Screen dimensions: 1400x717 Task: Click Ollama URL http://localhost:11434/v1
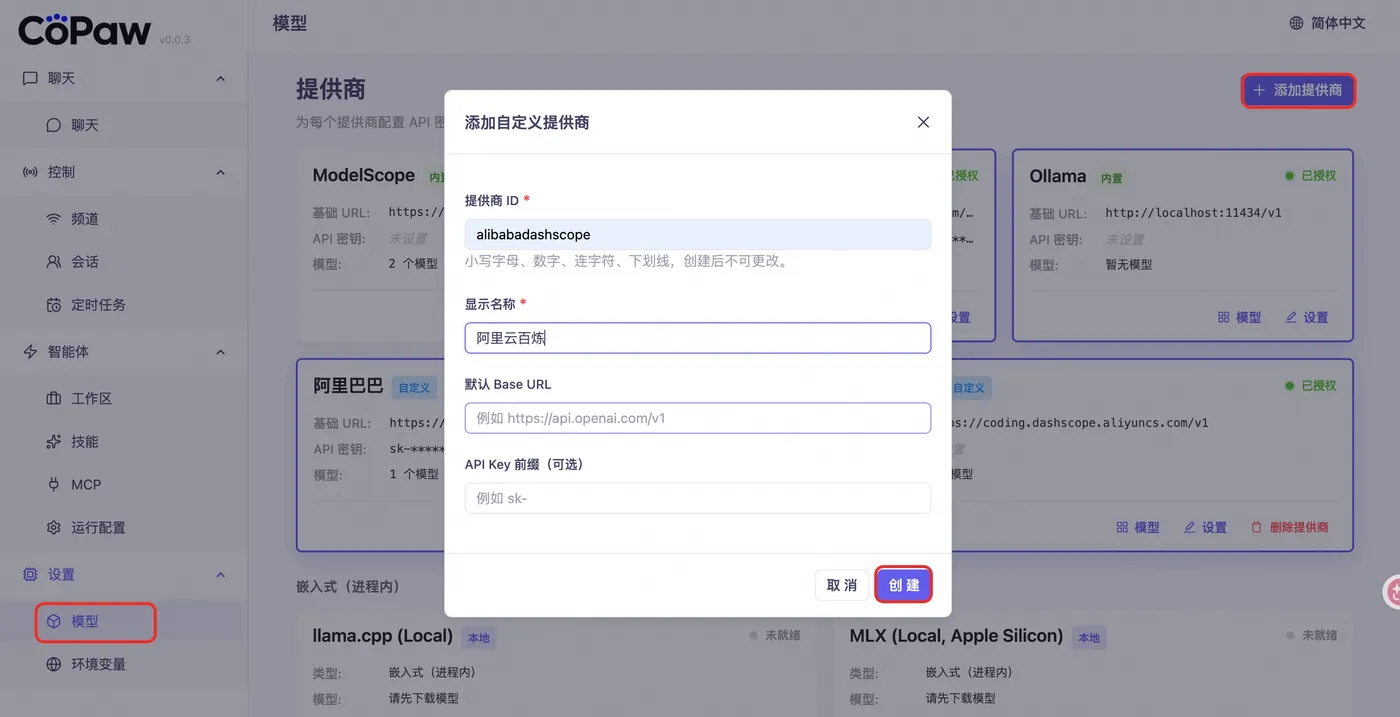coord(1193,213)
